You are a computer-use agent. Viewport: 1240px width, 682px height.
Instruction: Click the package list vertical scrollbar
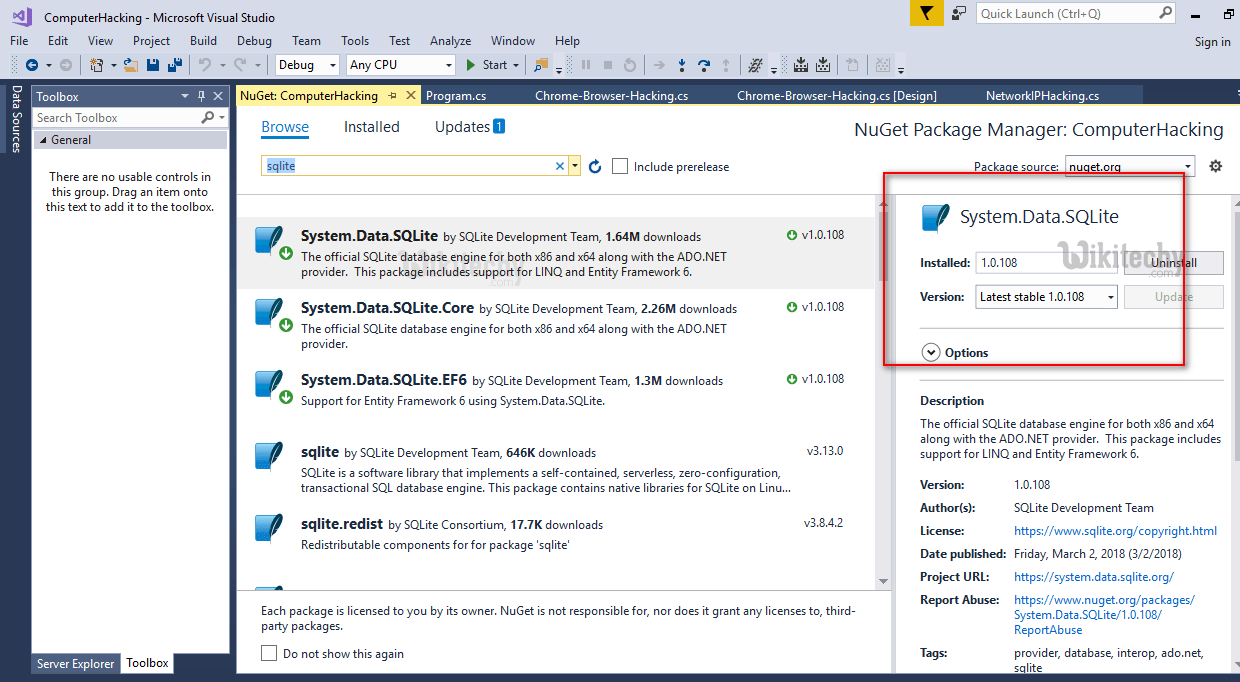pos(882,390)
